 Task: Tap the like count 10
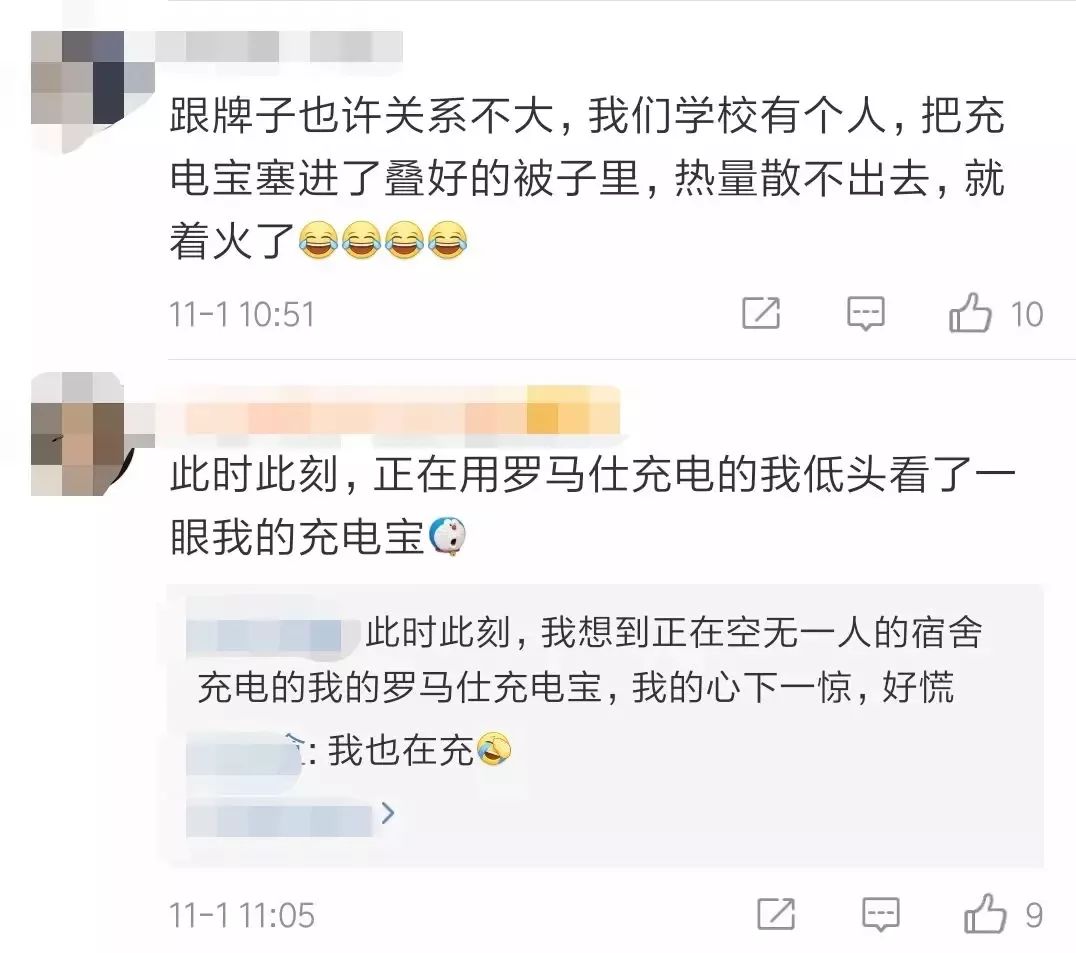1027,314
